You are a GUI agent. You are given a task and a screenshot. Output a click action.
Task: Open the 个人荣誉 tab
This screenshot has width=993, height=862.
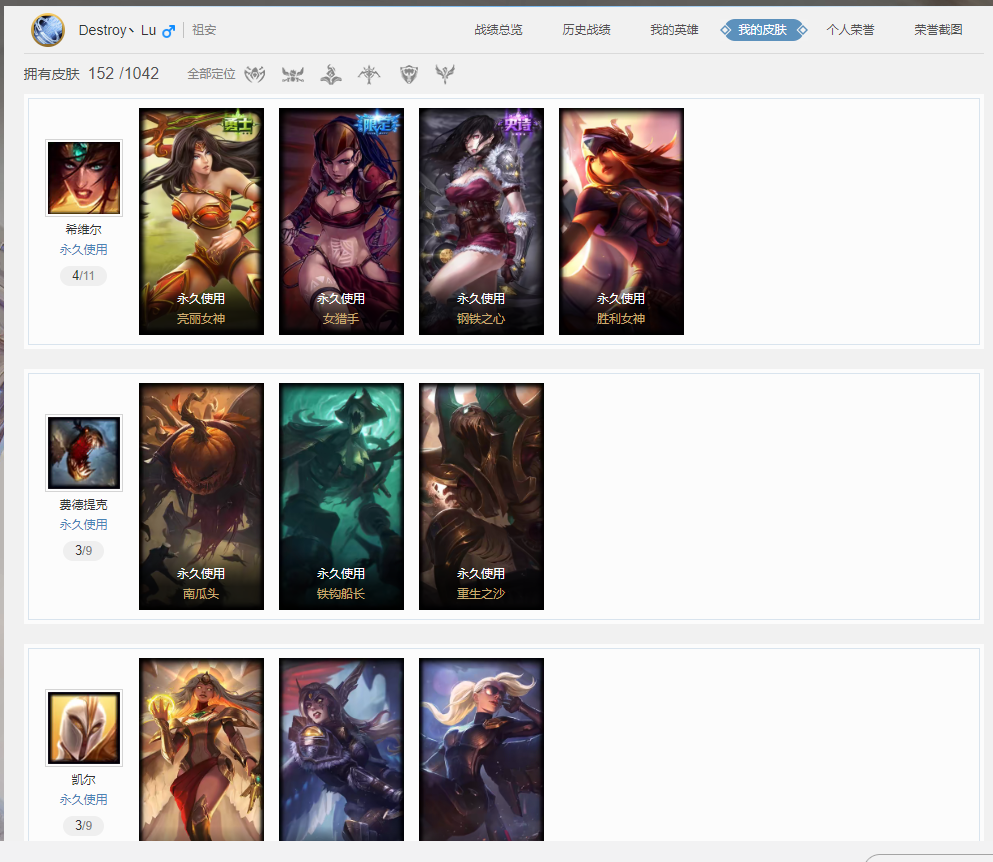tap(851, 30)
